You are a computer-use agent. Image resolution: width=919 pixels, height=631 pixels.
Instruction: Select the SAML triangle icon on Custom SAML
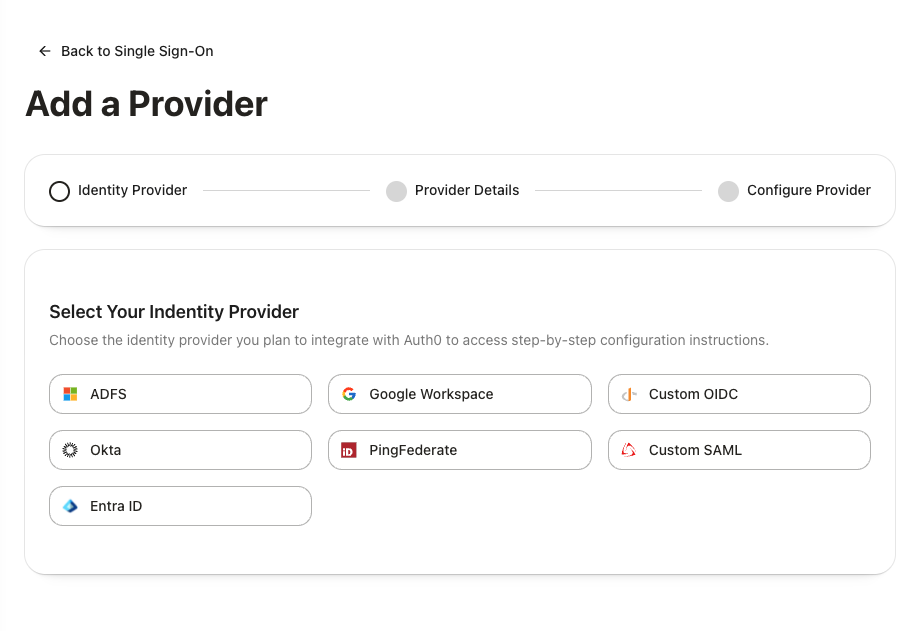[x=628, y=449]
